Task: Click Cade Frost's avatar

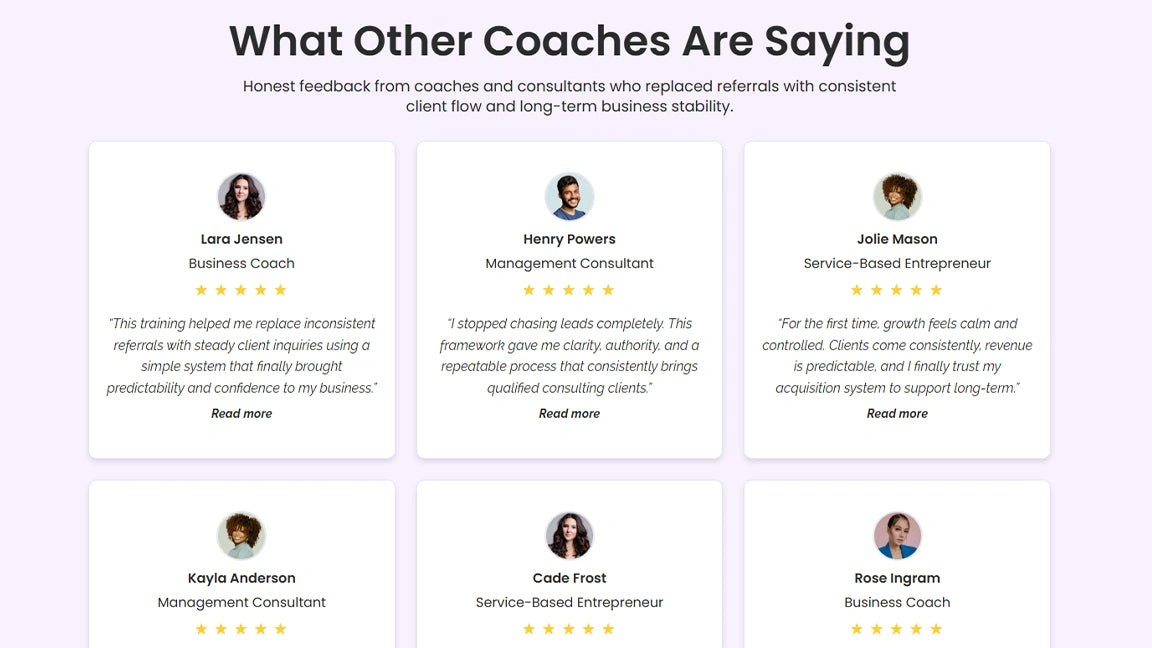Action: [569, 535]
